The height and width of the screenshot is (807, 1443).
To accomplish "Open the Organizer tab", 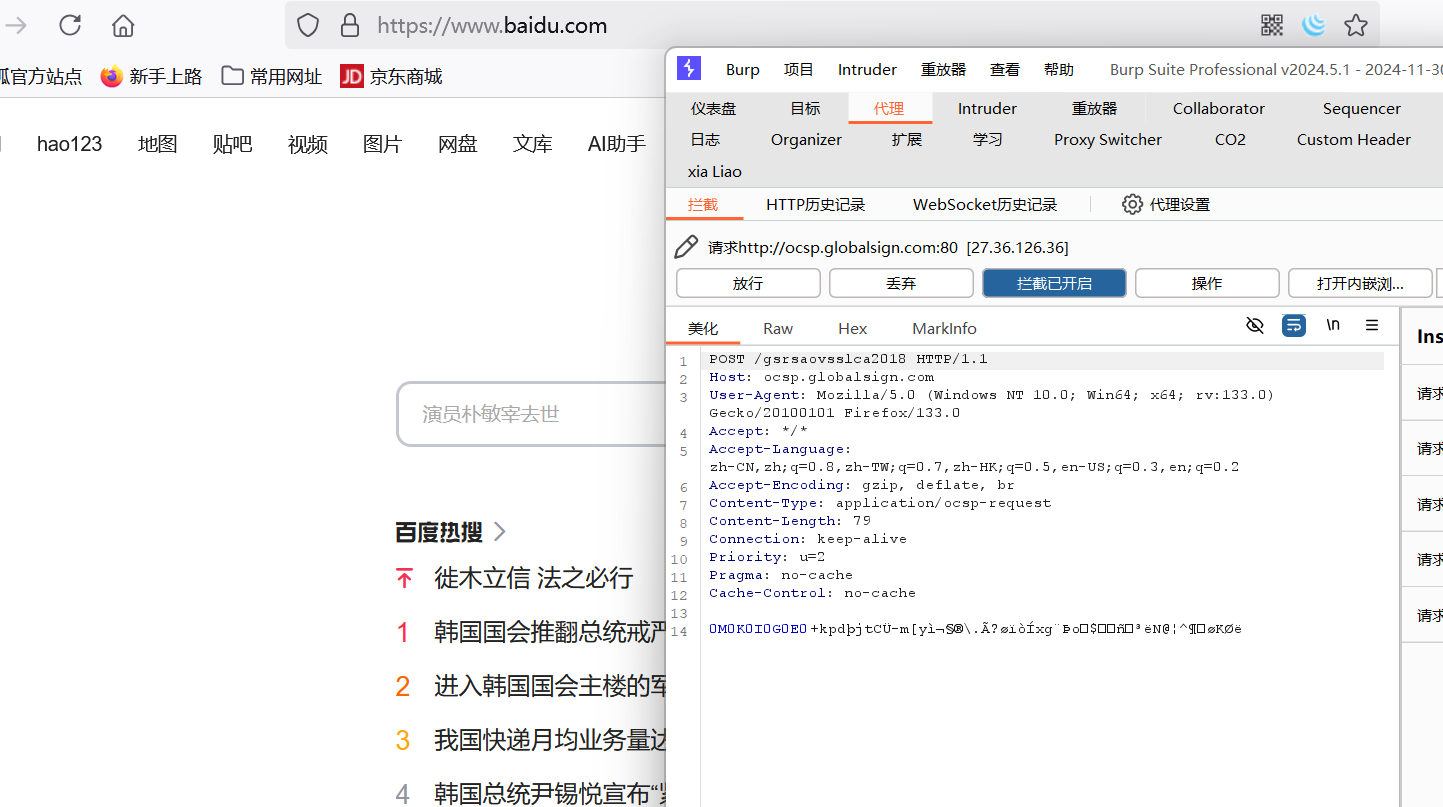I will pos(806,139).
